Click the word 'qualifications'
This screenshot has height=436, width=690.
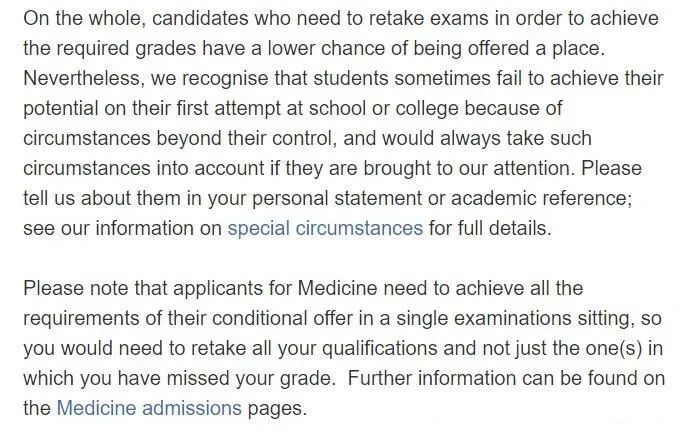pyautogui.click(x=379, y=348)
